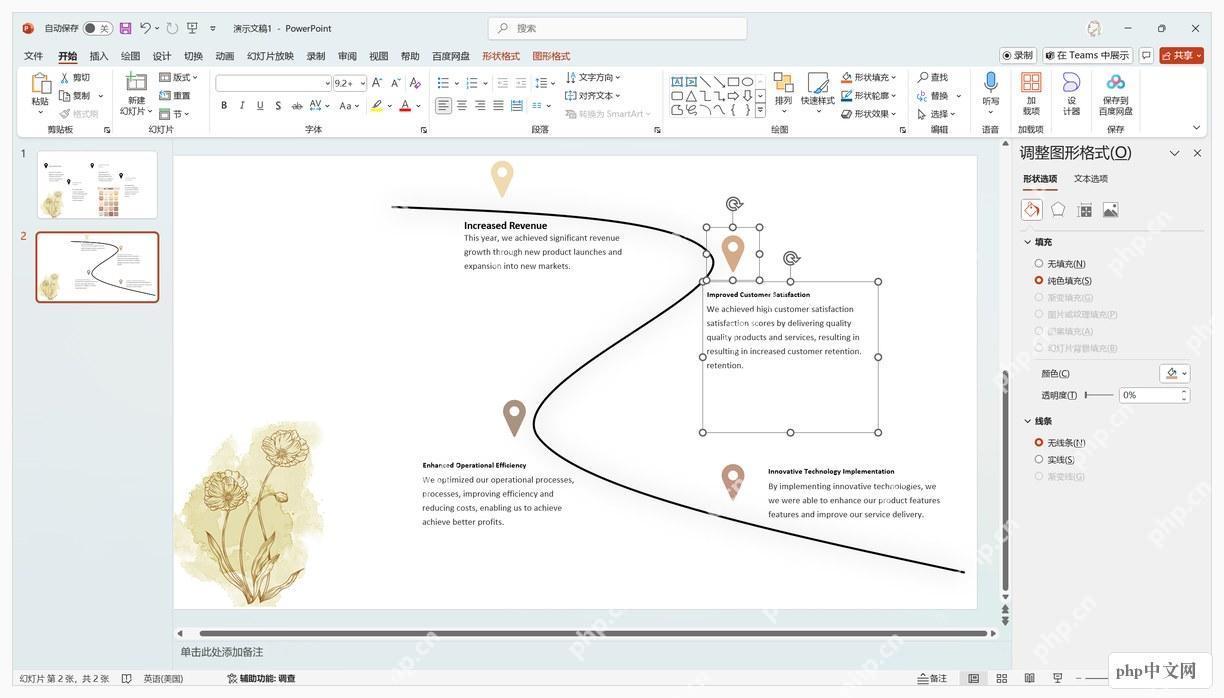Screen dimensions: 1224x698
Task: Click Present in Teams (在 Teams 中展示)
Action: pyautogui.click(x=1087, y=56)
